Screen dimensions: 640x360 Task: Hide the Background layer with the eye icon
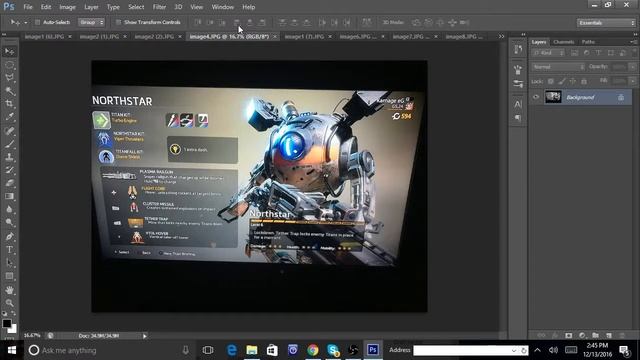coord(536,97)
